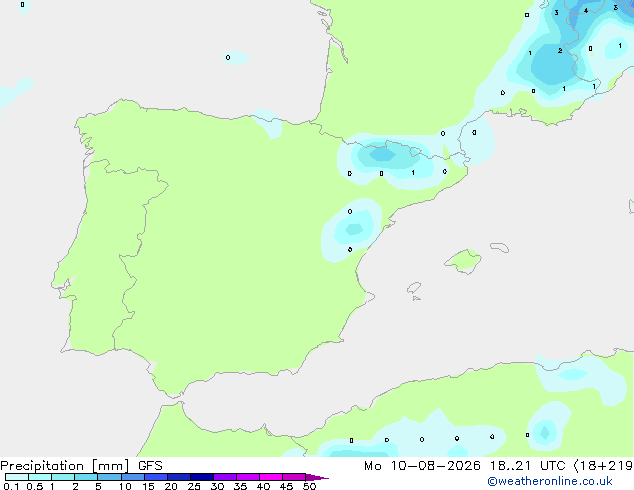
Task: Click the '50' legend scale label
Action: point(309,486)
